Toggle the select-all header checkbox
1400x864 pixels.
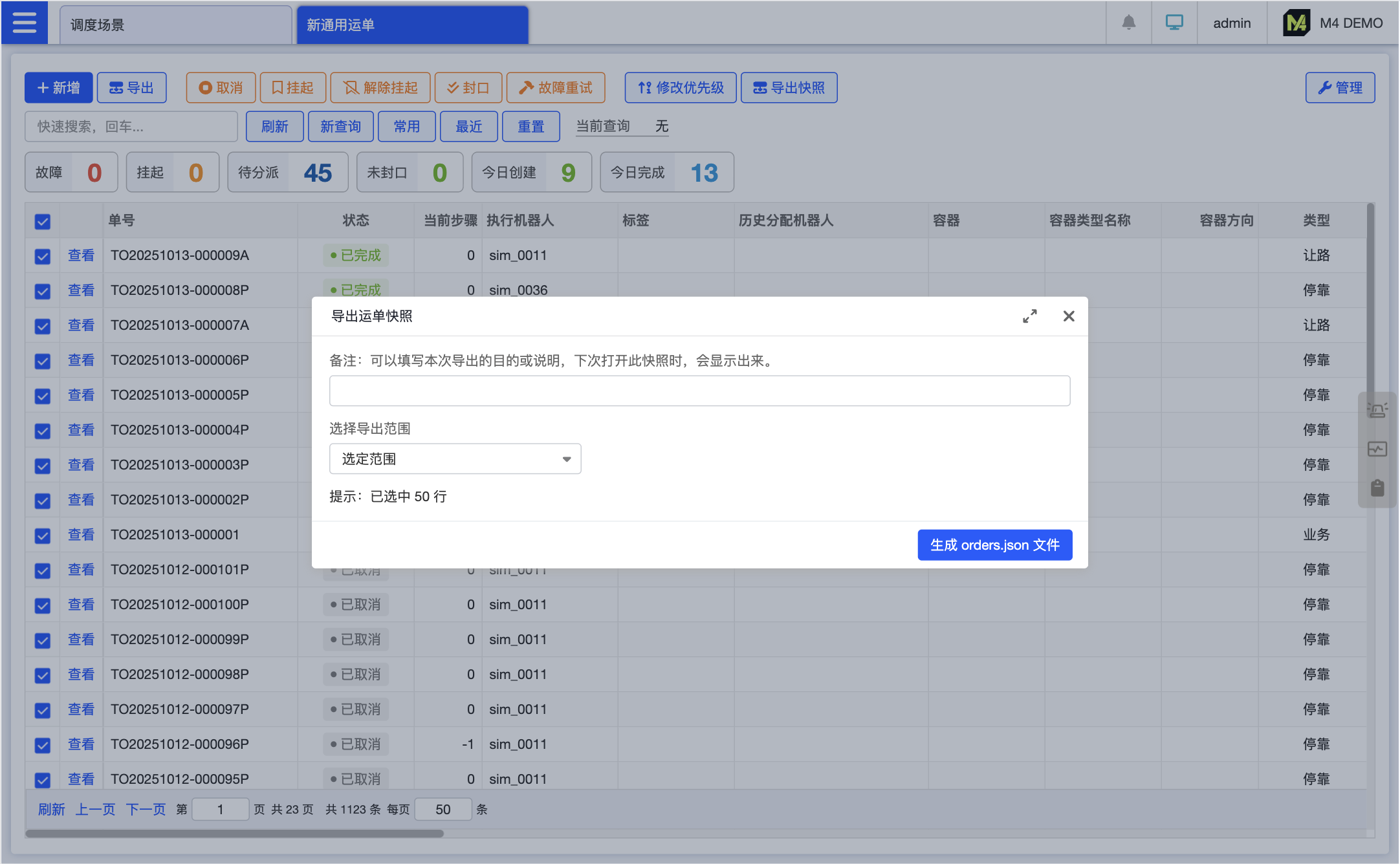point(43,222)
